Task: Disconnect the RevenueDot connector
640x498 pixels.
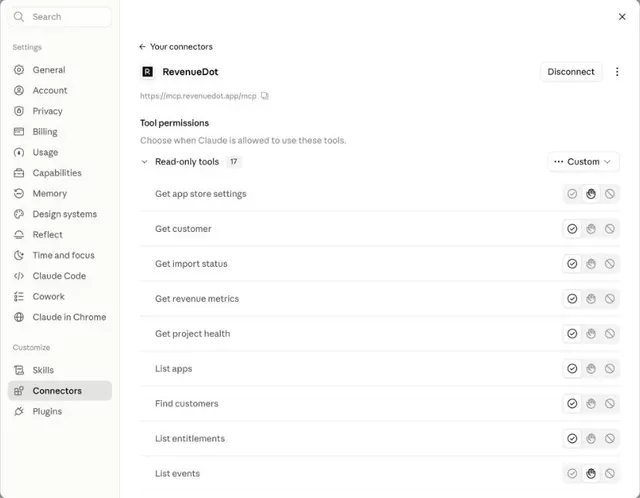Action: pos(571,72)
